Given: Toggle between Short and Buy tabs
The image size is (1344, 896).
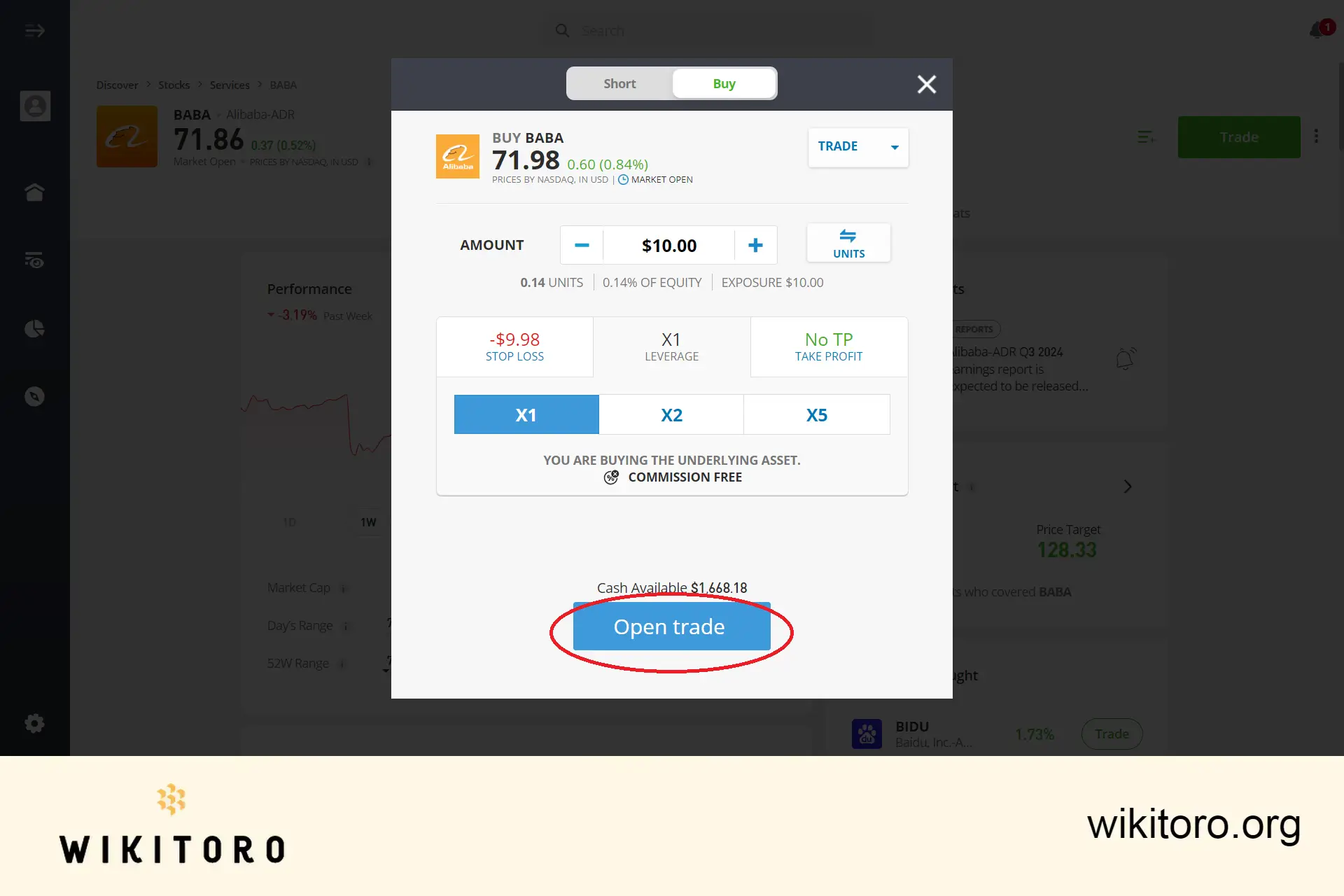Looking at the screenshot, I should 672,83.
